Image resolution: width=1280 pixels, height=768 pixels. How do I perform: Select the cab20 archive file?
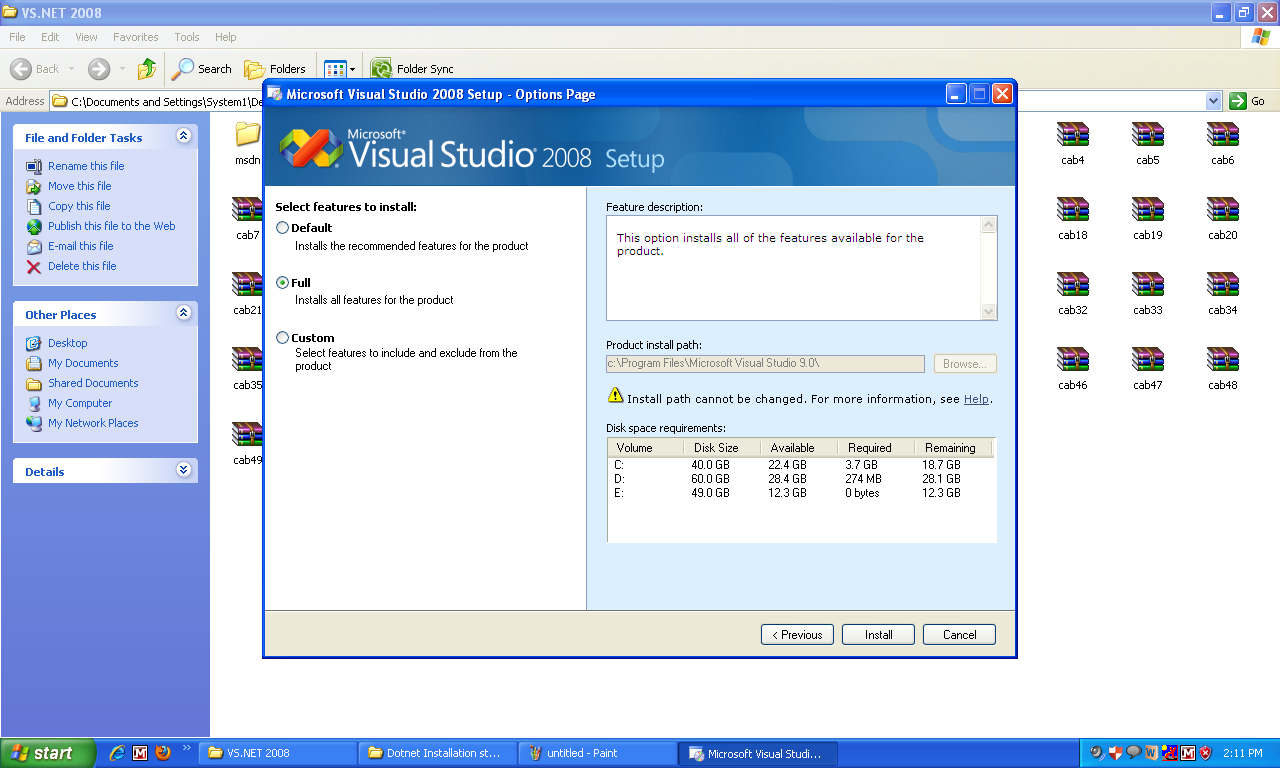(1223, 219)
